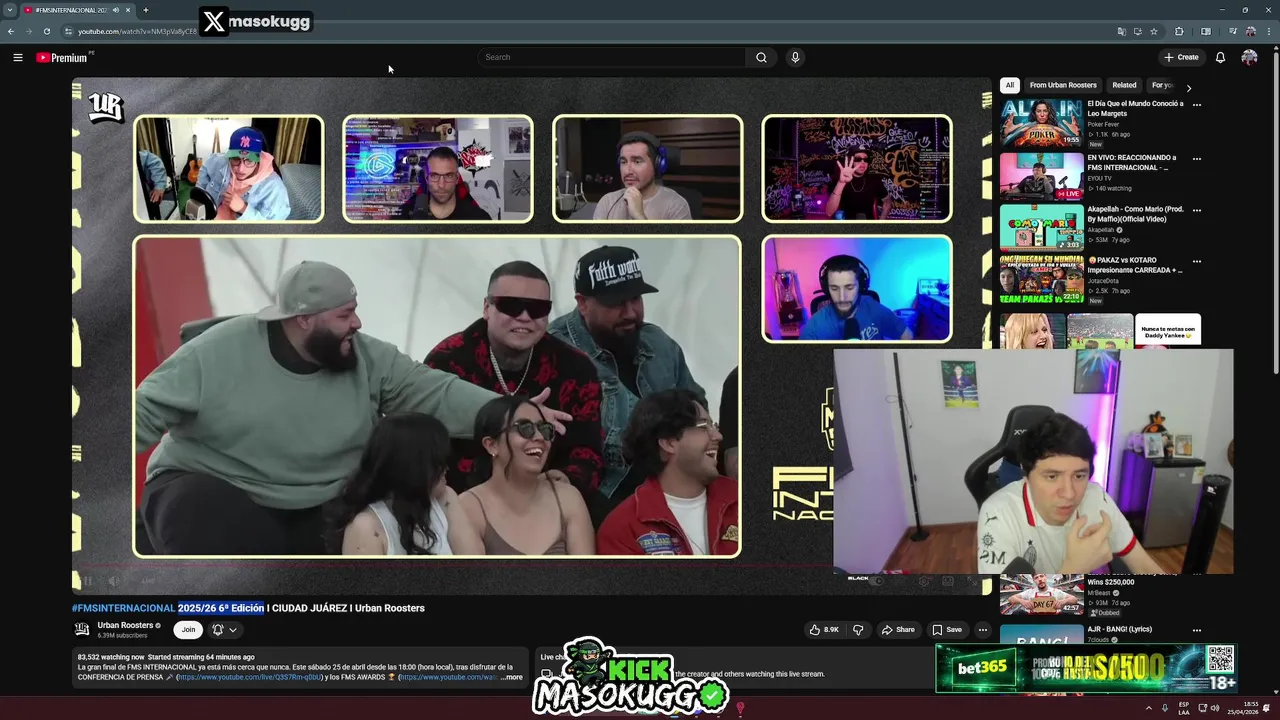Open options for El Día Que el Mundo video
1280x720 pixels.
(x=1196, y=104)
